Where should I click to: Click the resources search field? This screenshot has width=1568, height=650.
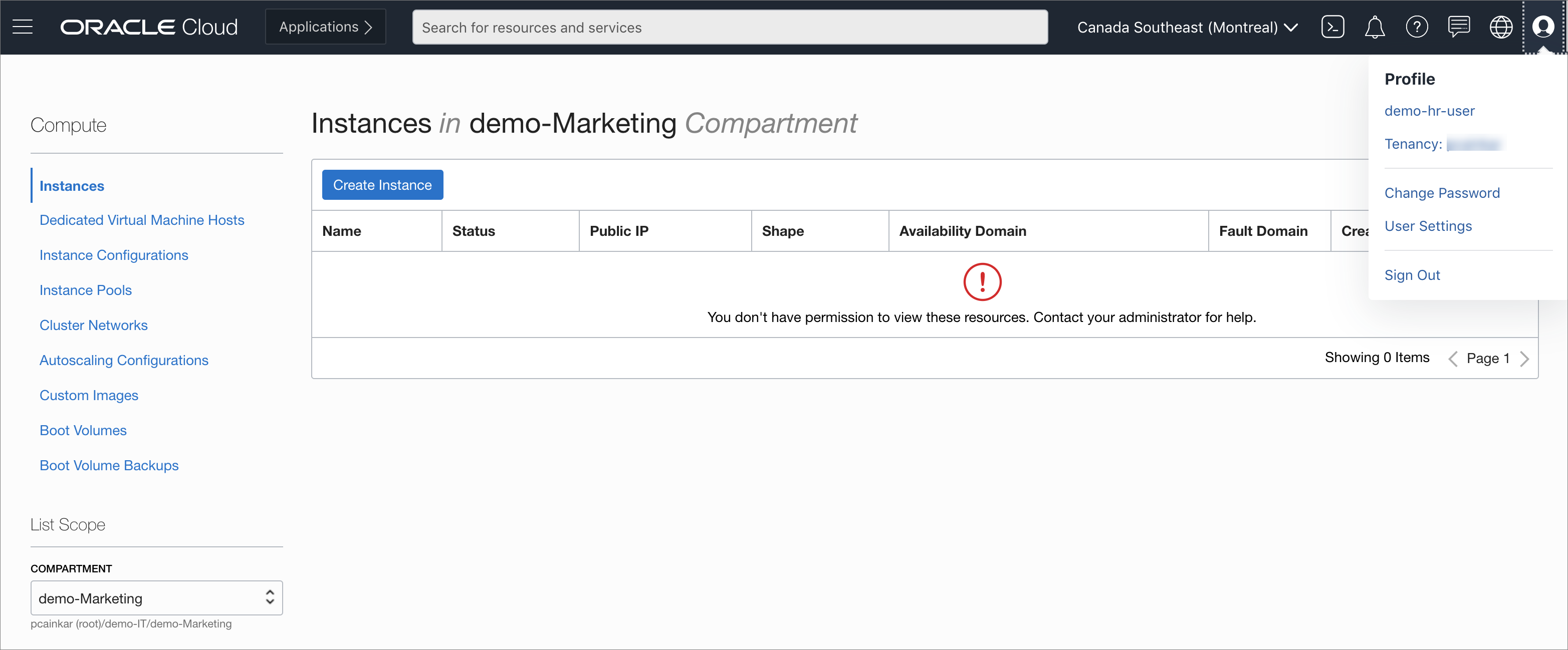click(x=729, y=28)
